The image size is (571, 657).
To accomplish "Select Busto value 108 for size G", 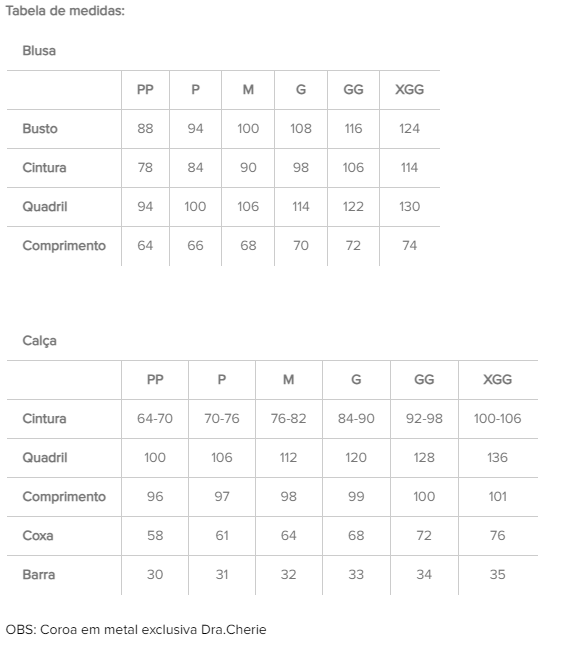I will [301, 129].
